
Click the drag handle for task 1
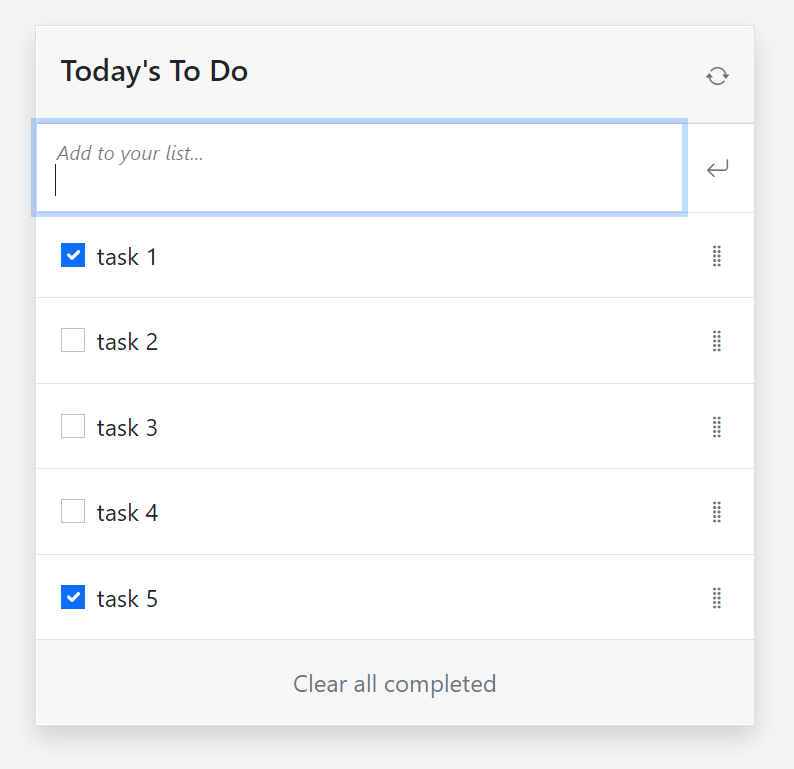(716, 256)
